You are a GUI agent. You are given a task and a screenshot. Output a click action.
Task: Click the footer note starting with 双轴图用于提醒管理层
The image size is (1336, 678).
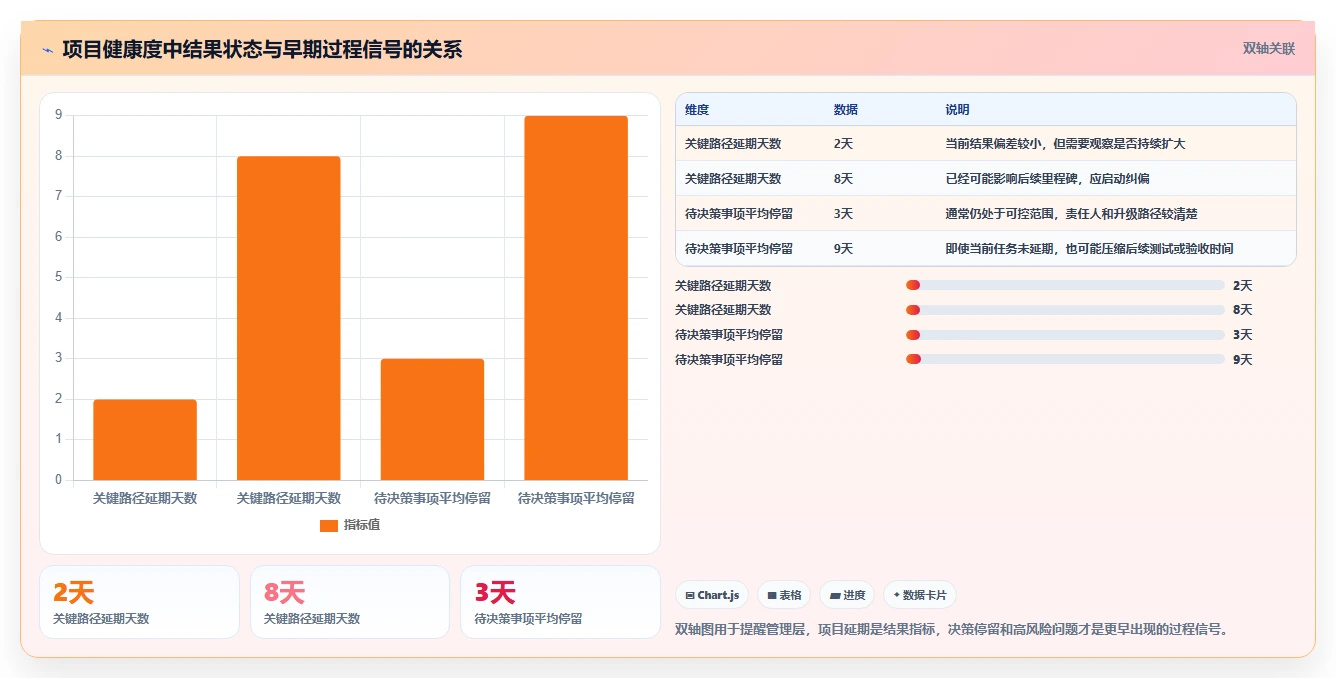(951, 630)
